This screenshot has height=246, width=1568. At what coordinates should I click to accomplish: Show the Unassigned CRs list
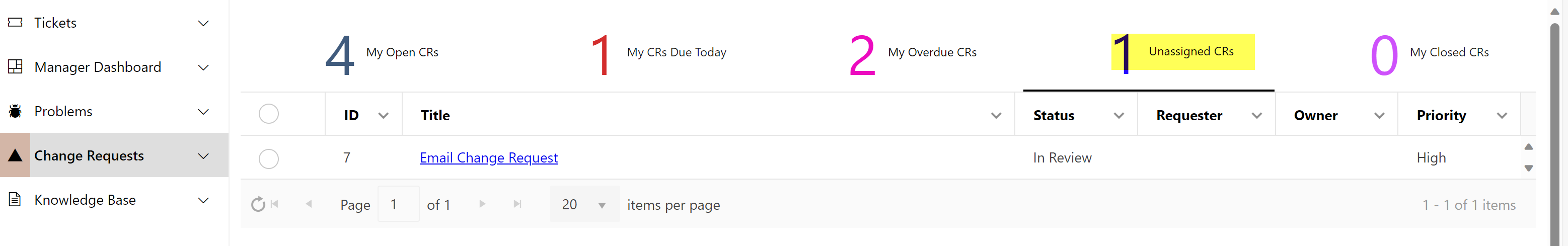[1182, 52]
